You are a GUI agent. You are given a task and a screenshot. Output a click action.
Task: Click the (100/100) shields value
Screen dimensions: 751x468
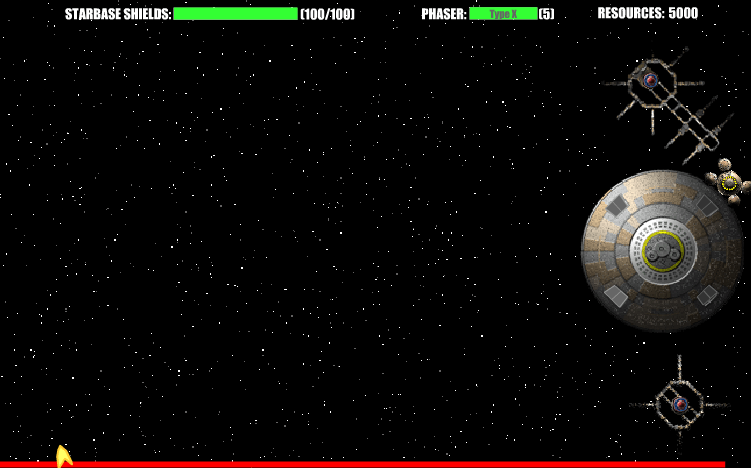[x=328, y=14]
